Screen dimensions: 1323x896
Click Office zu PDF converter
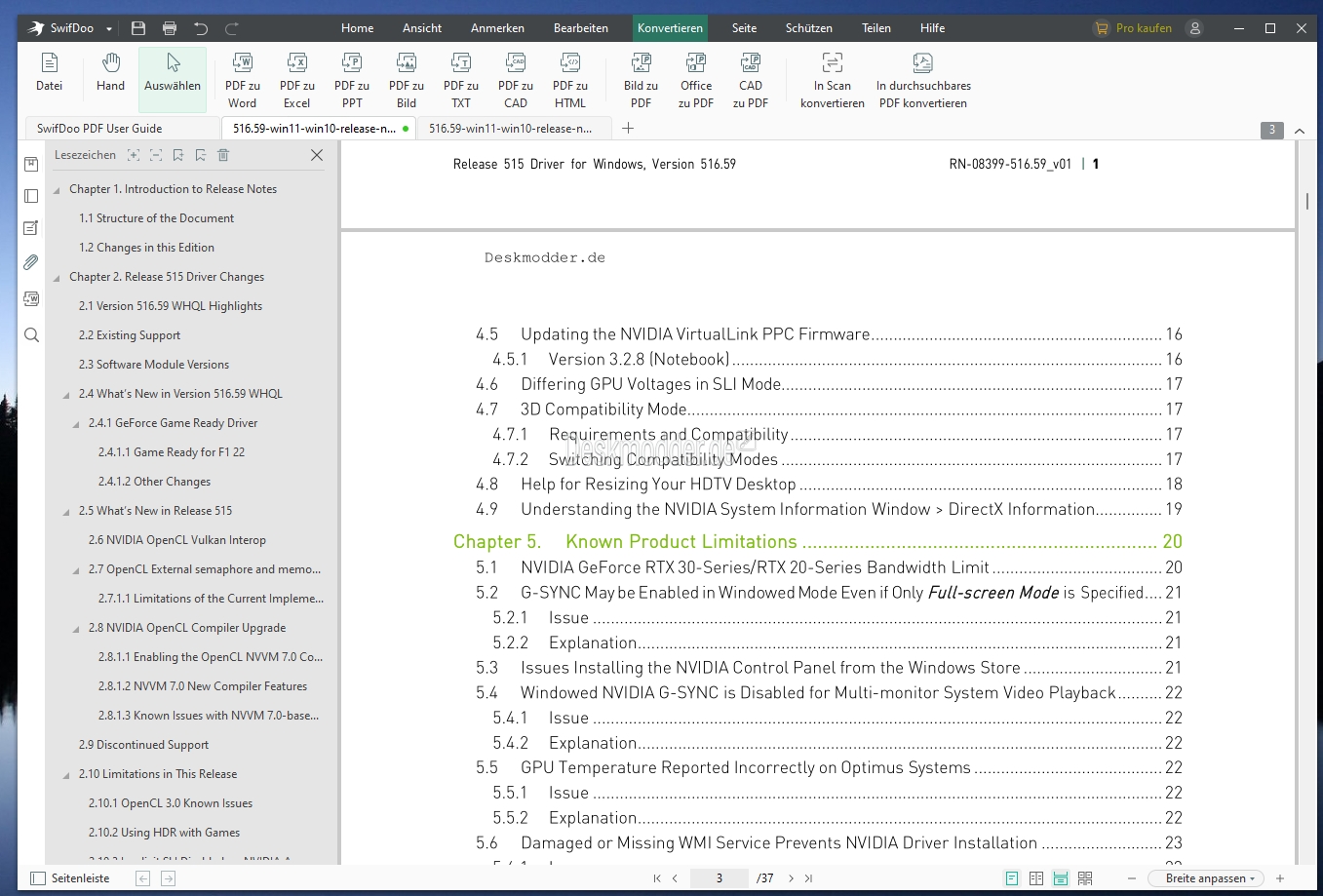pos(696,80)
